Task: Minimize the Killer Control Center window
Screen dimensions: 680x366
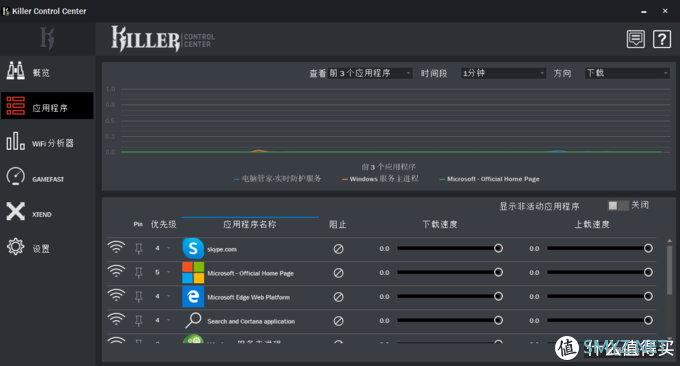Action: [644, 11]
